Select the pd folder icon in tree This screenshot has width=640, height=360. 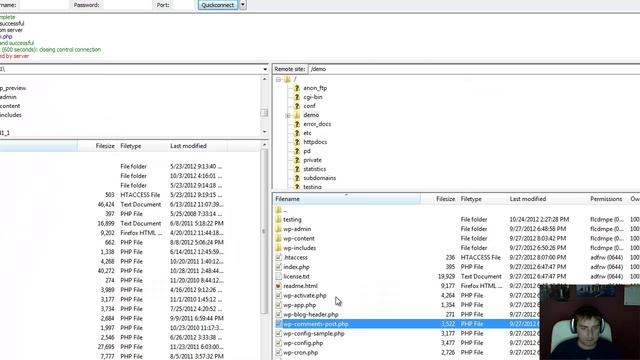point(297,151)
